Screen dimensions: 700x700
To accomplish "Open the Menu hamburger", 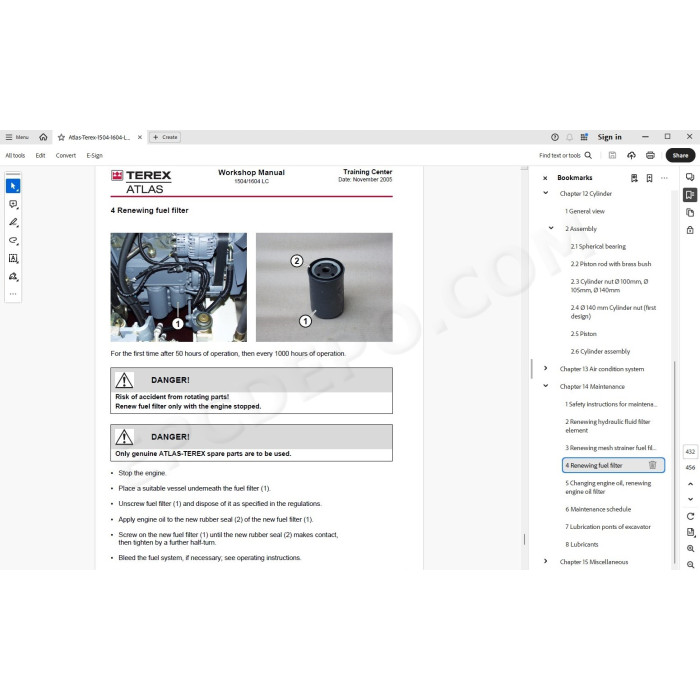I will click(17, 137).
